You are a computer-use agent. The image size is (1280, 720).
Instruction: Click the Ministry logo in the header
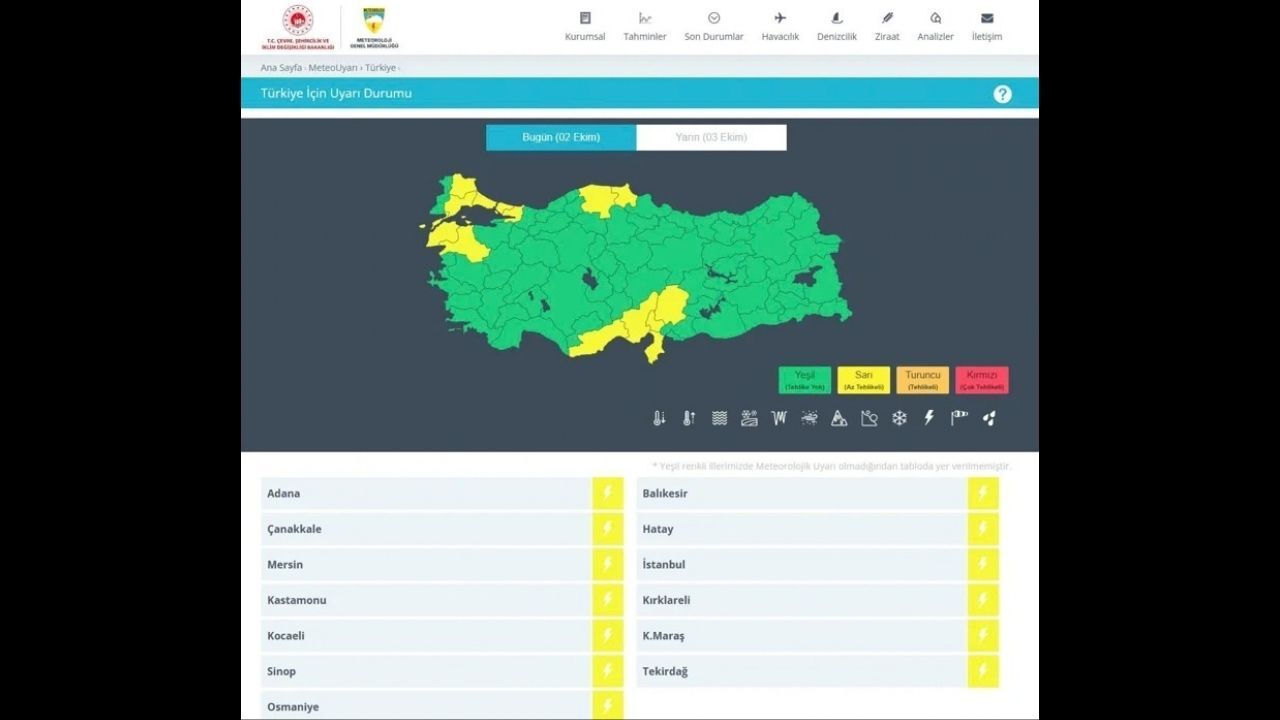[298, 28]
